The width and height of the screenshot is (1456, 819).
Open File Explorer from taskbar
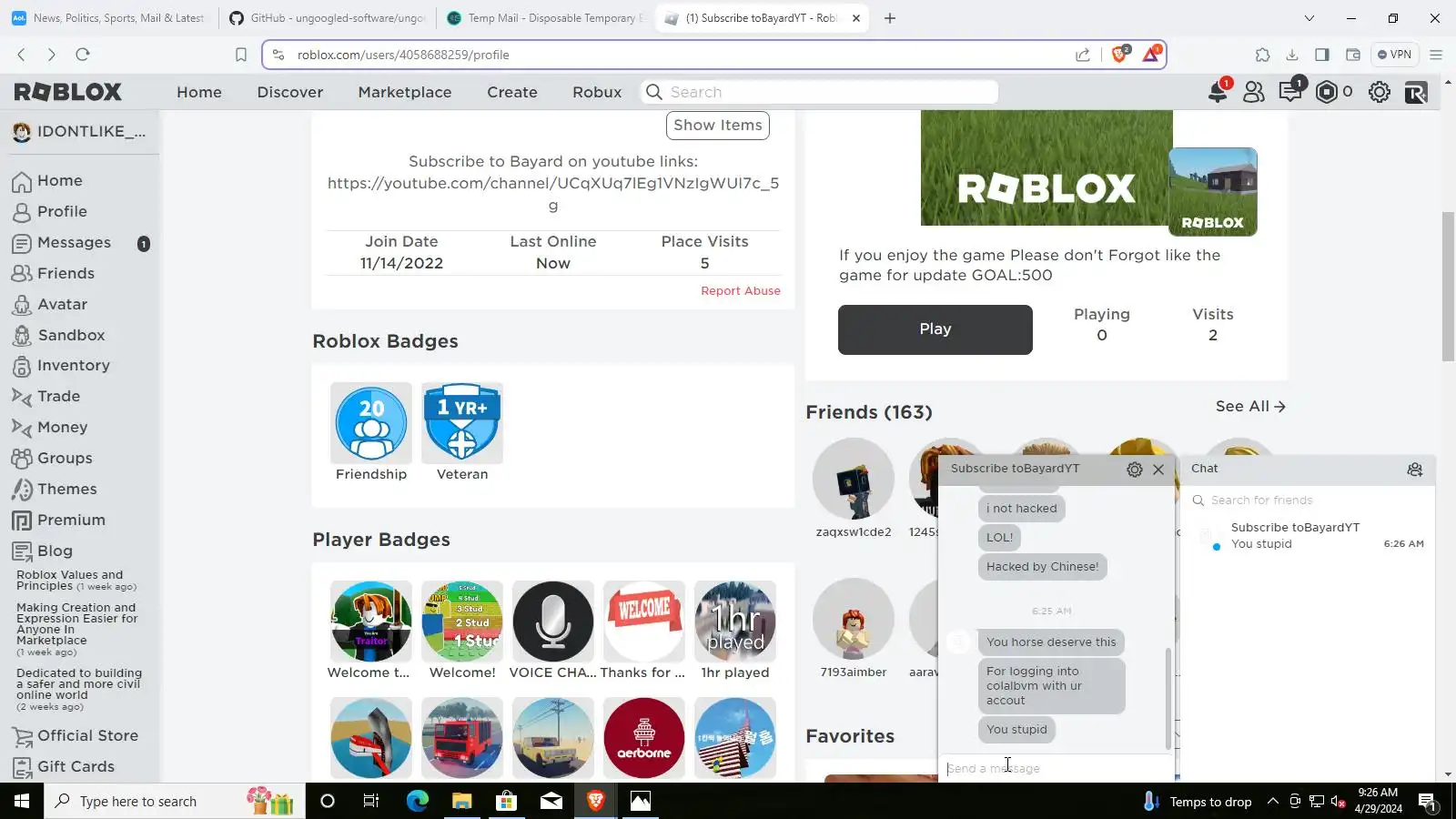pyautogui.click(x=462, y=801)
